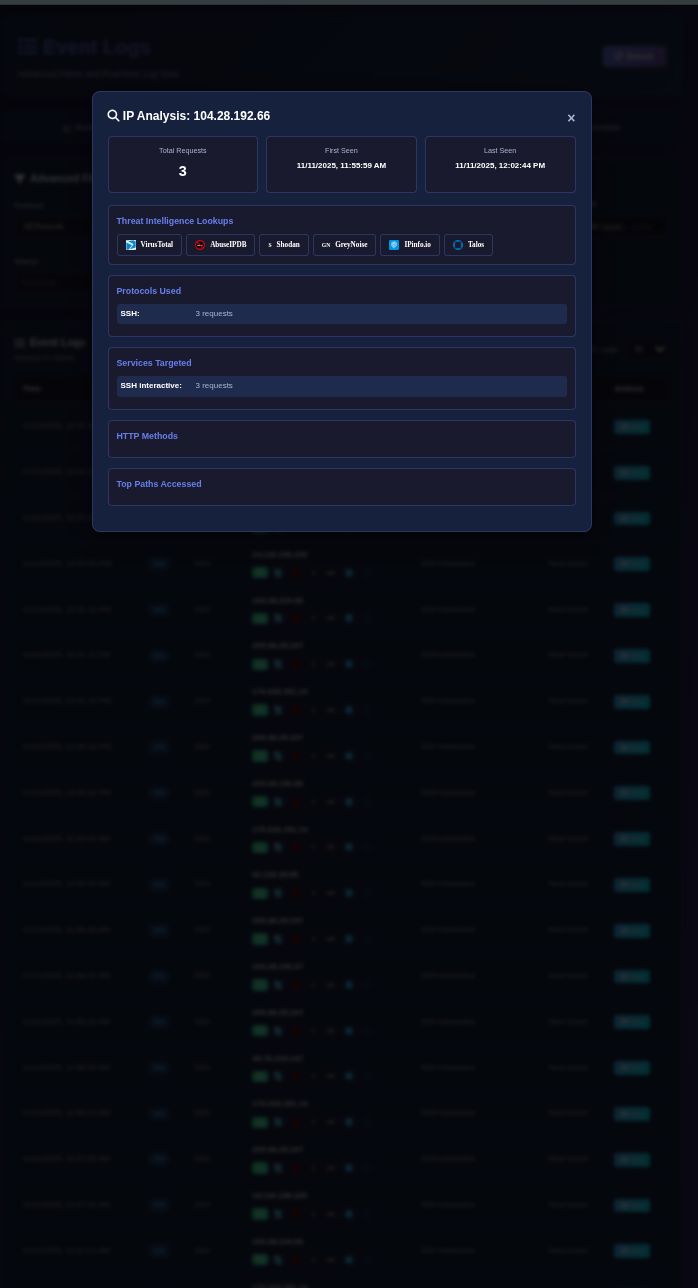Click the Protocols Used section heading

tap(149, 291)
